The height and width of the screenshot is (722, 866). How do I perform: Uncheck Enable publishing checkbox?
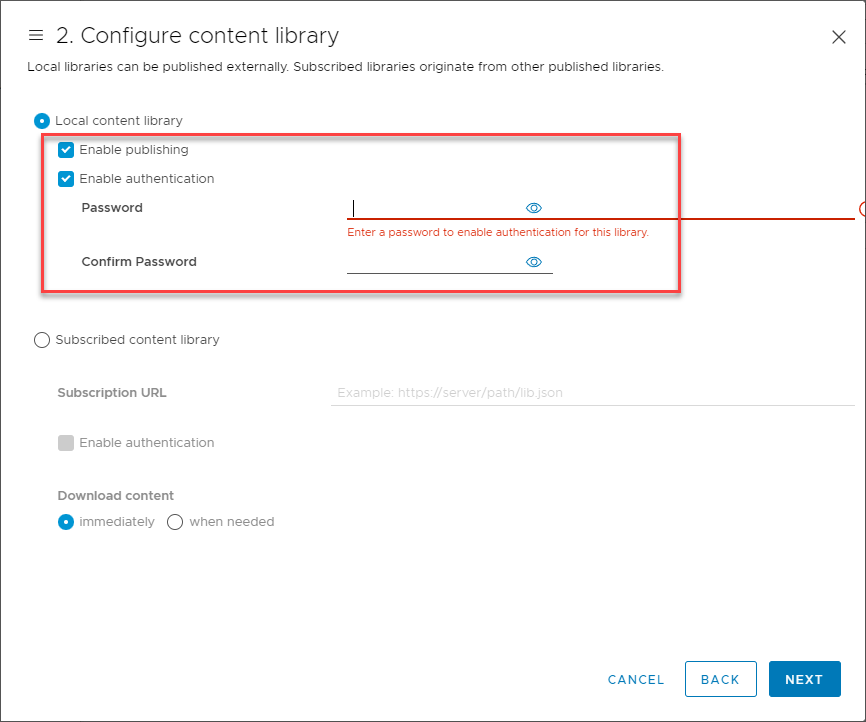(66, 150)
